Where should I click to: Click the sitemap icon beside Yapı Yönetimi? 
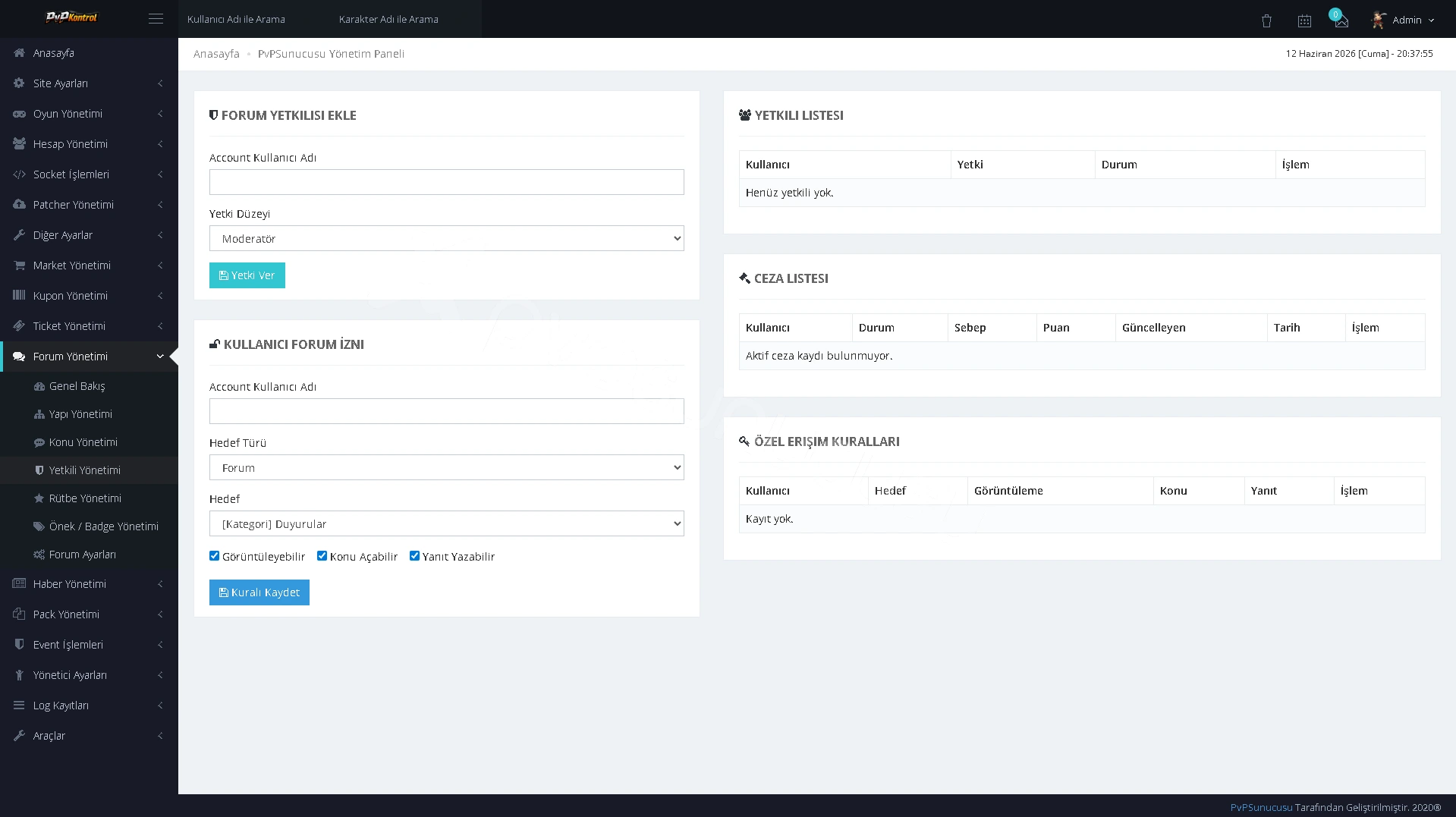click(x=39, y=414)
